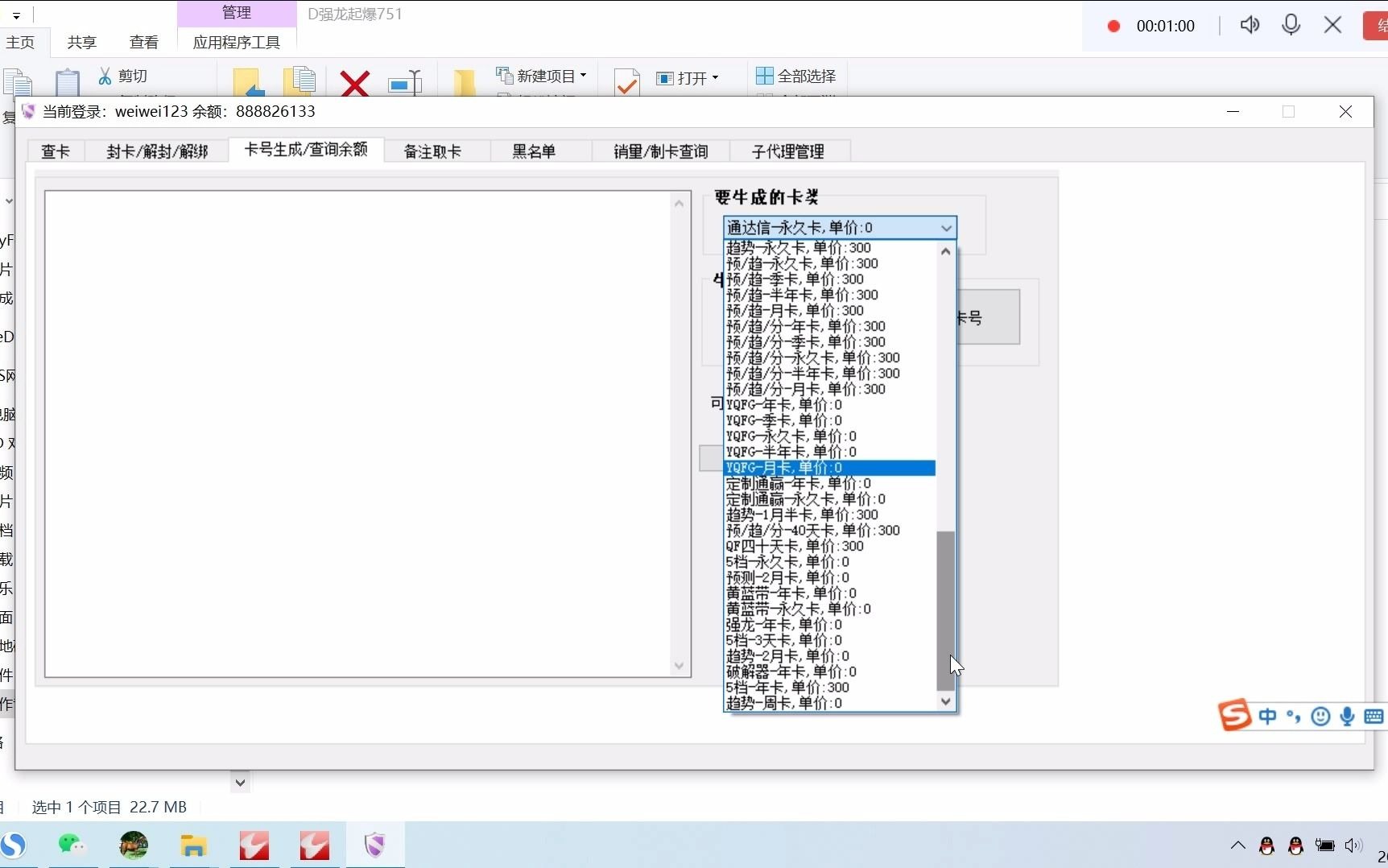Choose 定制通赢-永久卡 option

[829, 499]
